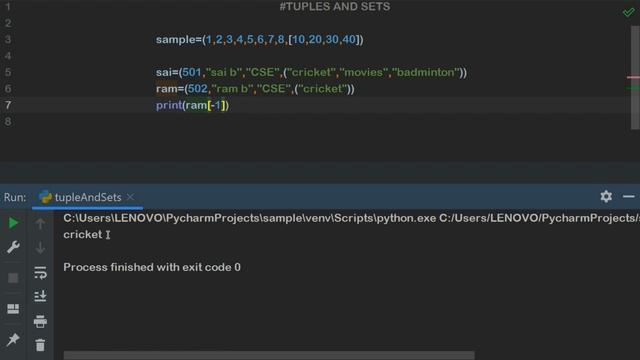
Task: Close the tupleAndSets run tab
Action: [x=130, y=197]
